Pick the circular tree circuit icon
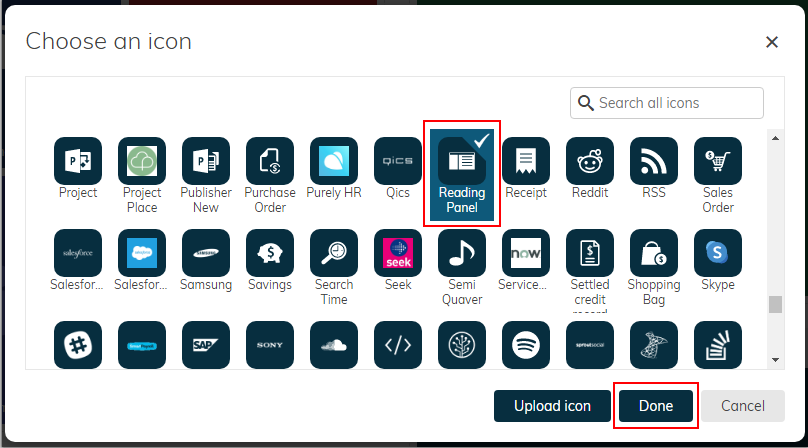 462,345
